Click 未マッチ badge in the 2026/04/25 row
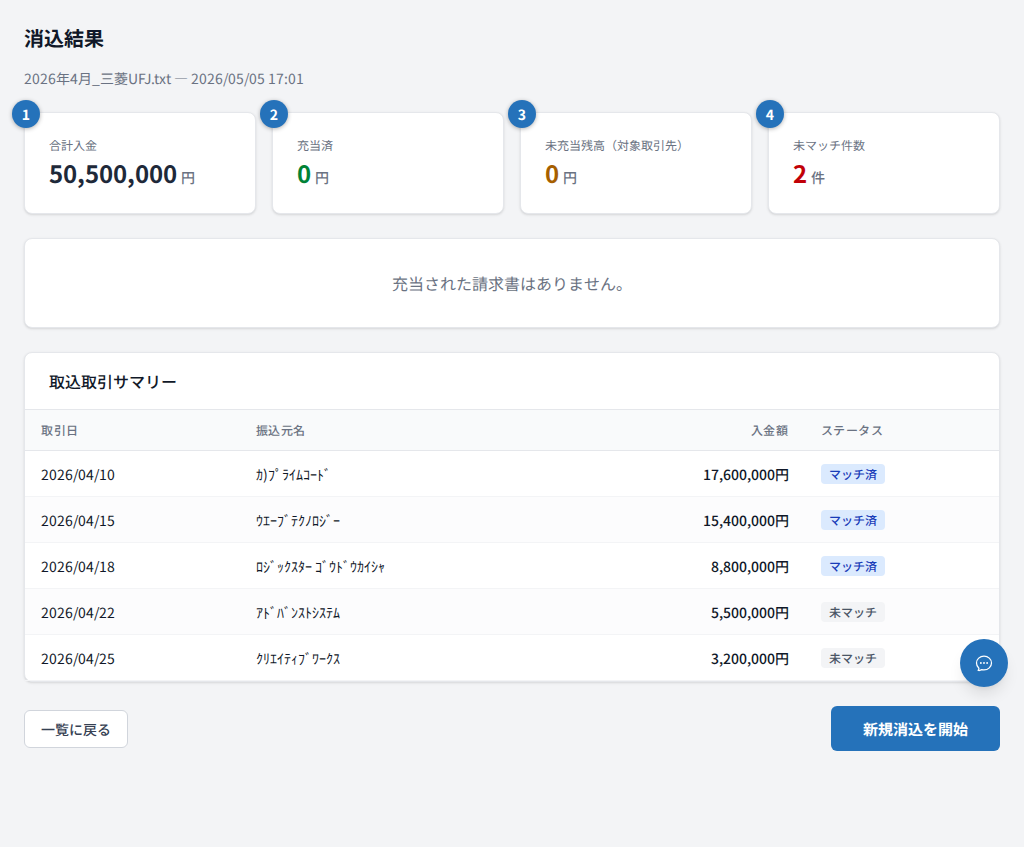This screenshot has height=847, width=1024. (853, 658)
